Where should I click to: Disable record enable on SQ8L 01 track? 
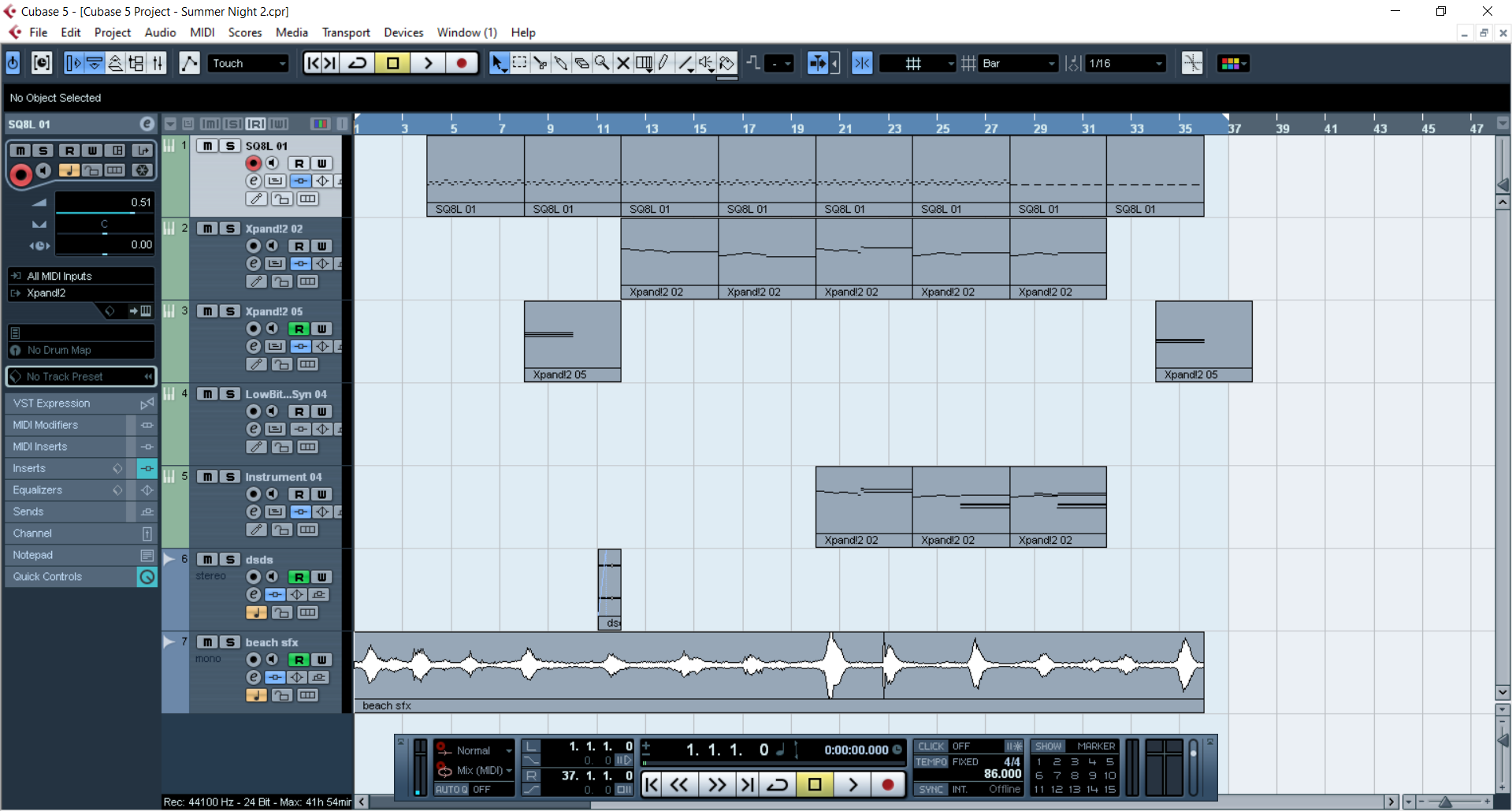click(253, 163)
